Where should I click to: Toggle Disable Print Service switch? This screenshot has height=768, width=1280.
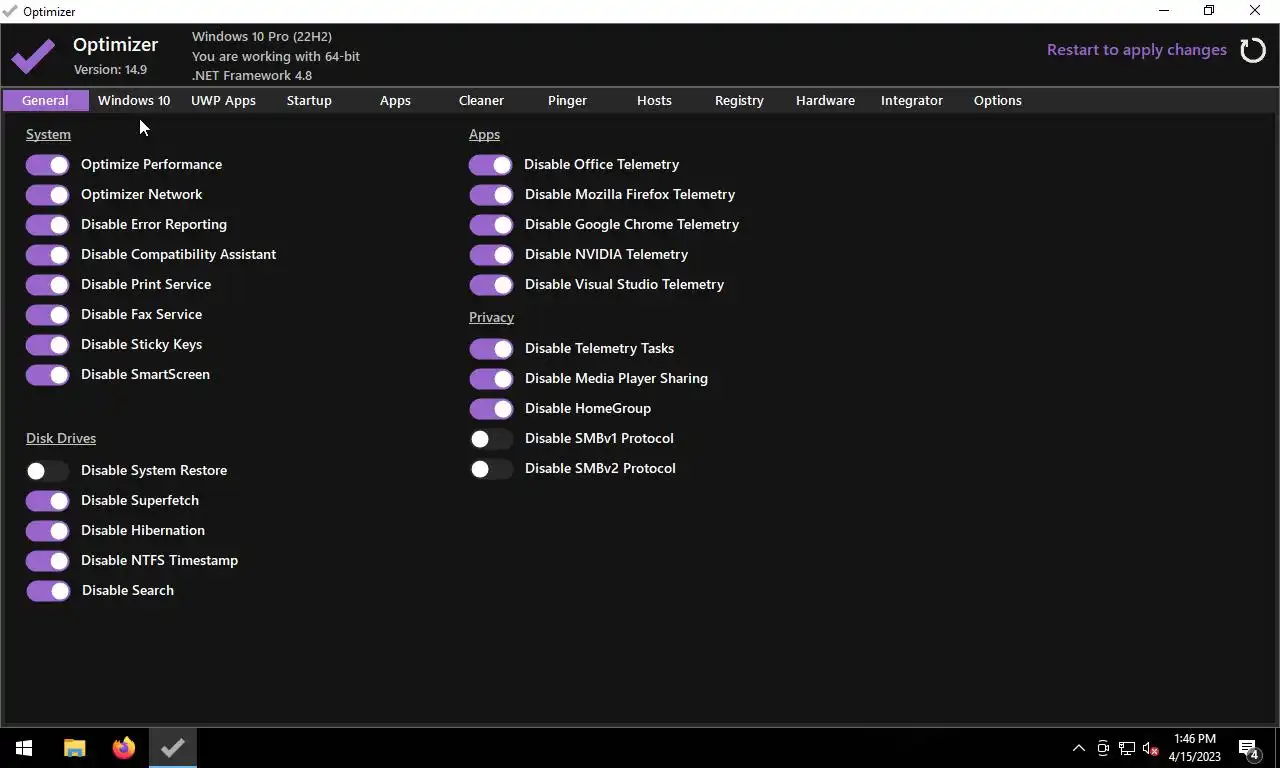coord(48,285)
